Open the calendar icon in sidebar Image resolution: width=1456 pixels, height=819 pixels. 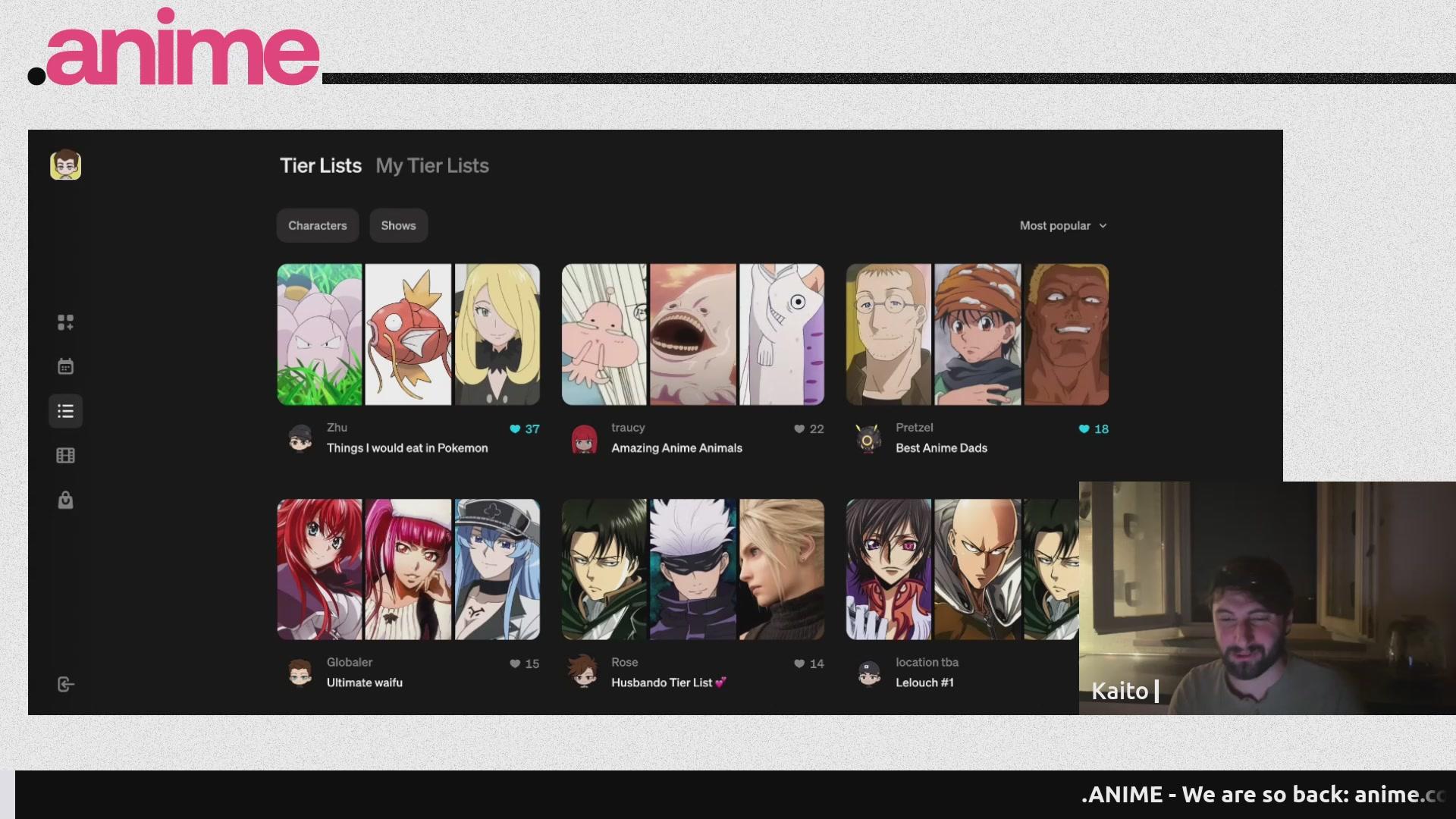click(x=66, y=366)
